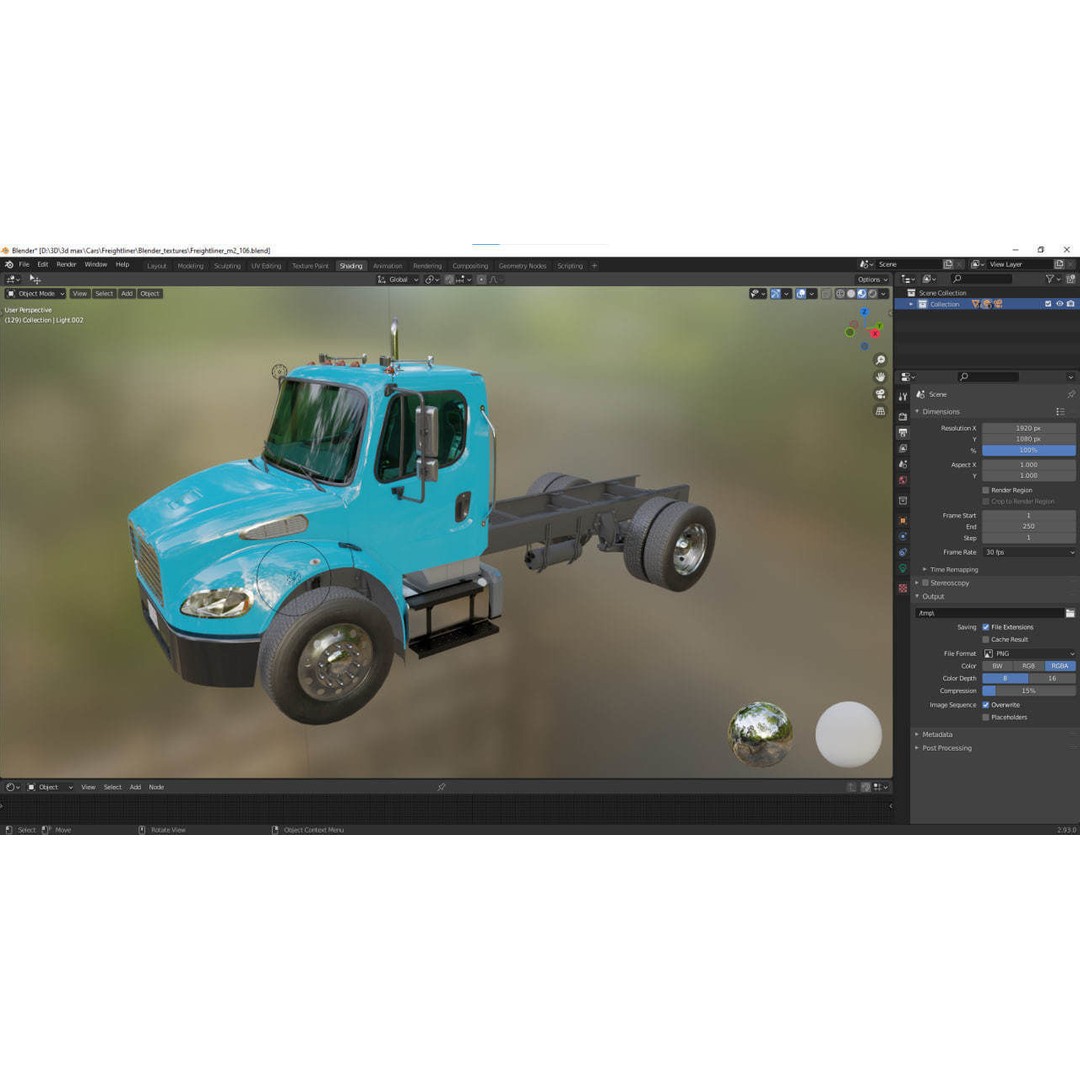Switch viewport to Solid shading mode
This screenshot has width=1080, height=1080.
851,293
